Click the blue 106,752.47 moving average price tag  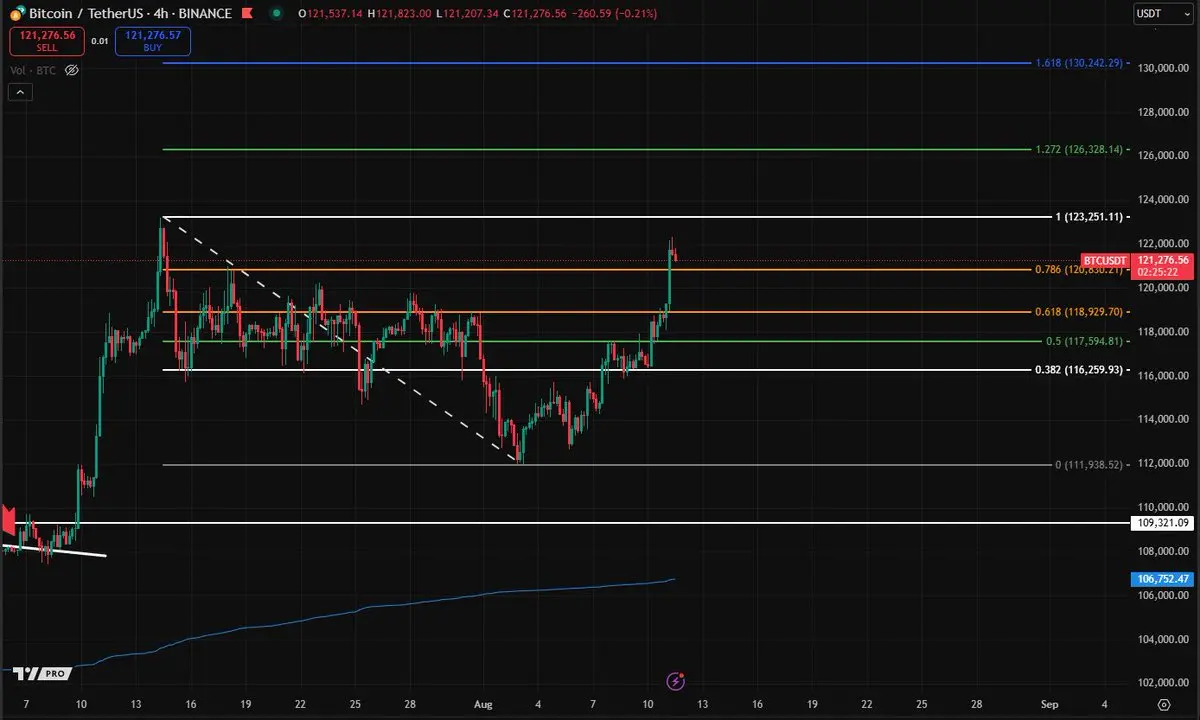coord(1161,579)
